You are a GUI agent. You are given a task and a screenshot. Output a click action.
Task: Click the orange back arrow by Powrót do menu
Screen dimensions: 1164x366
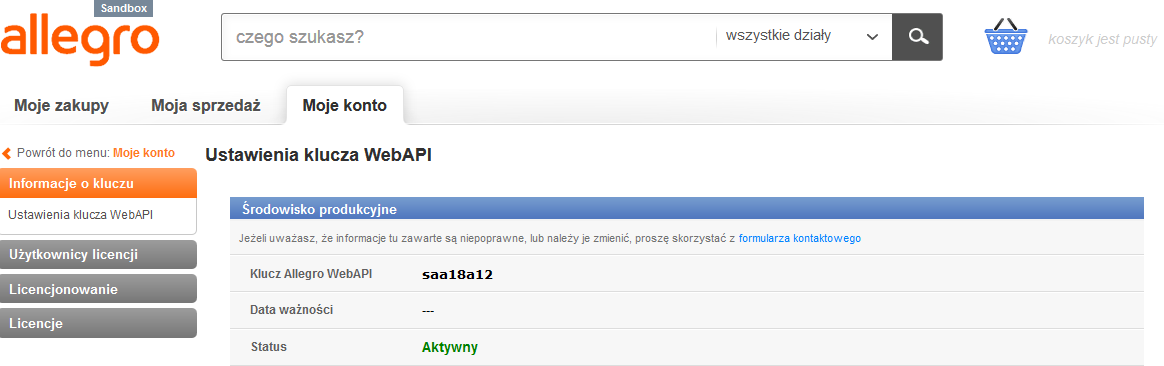7,154
